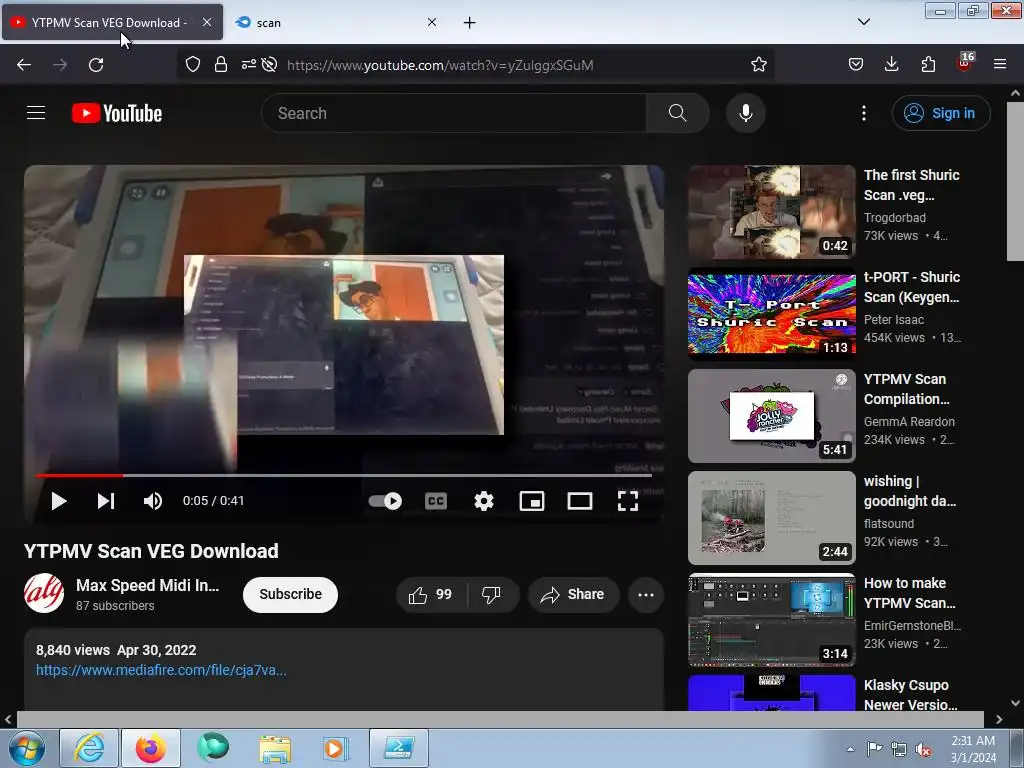1024x768 pixels.
Task: Click the address bar URL
Action: [440, 65]
